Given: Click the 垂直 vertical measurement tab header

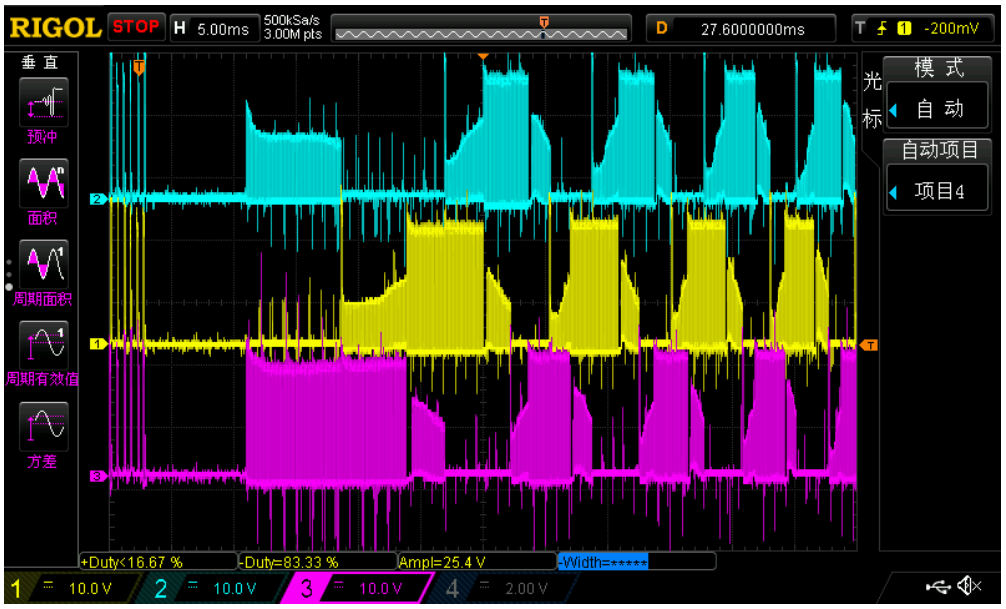Looking at the screenshot, I should point(40,62).
